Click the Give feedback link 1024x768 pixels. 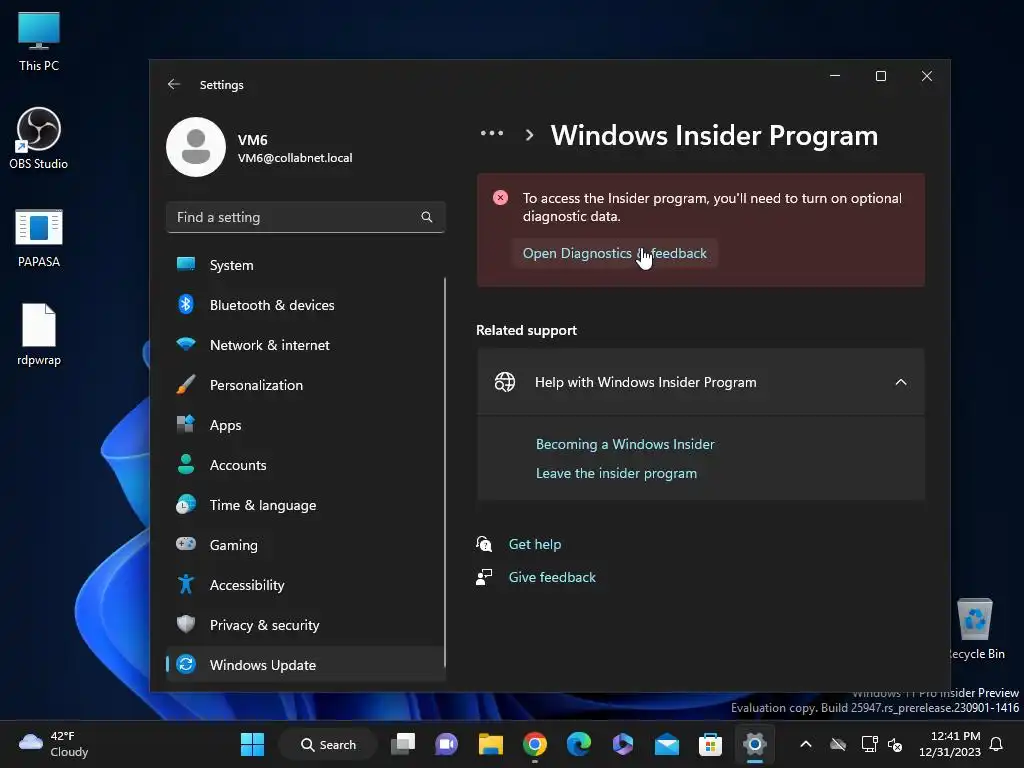click(552, 577)
